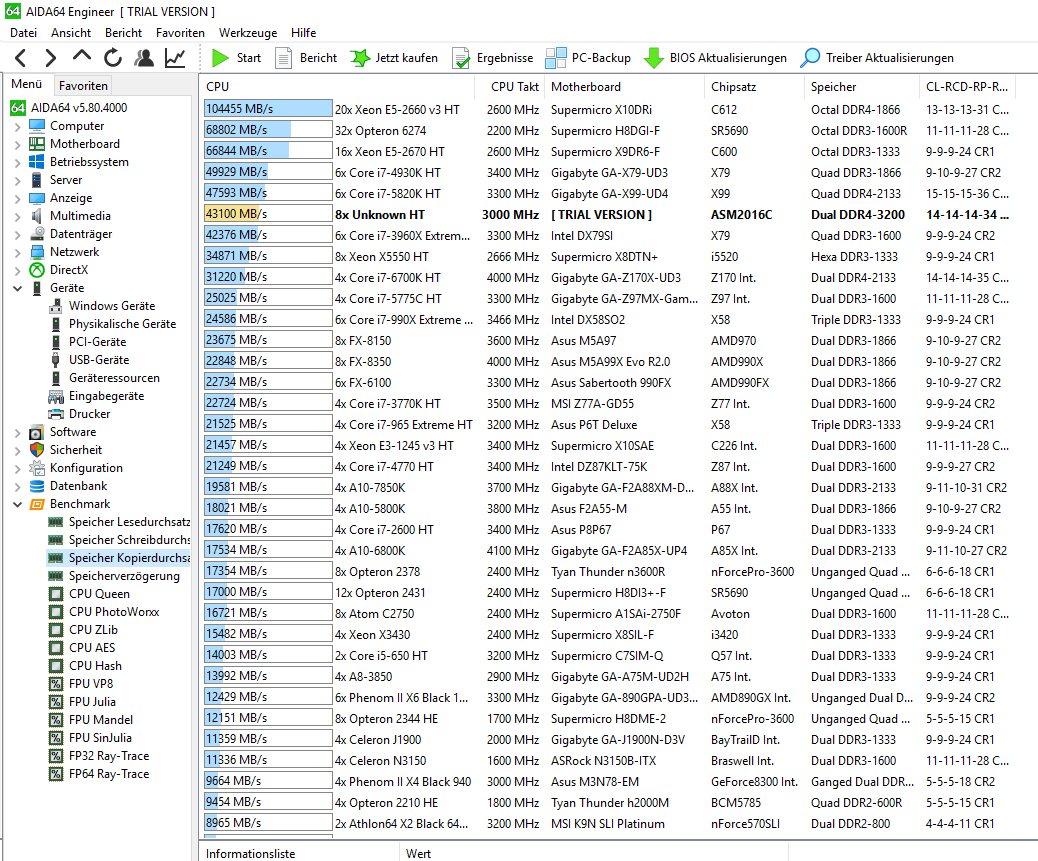Screen dimensions: 1038x861
Task: Expand the Software tree node
Action: (18, 432)
